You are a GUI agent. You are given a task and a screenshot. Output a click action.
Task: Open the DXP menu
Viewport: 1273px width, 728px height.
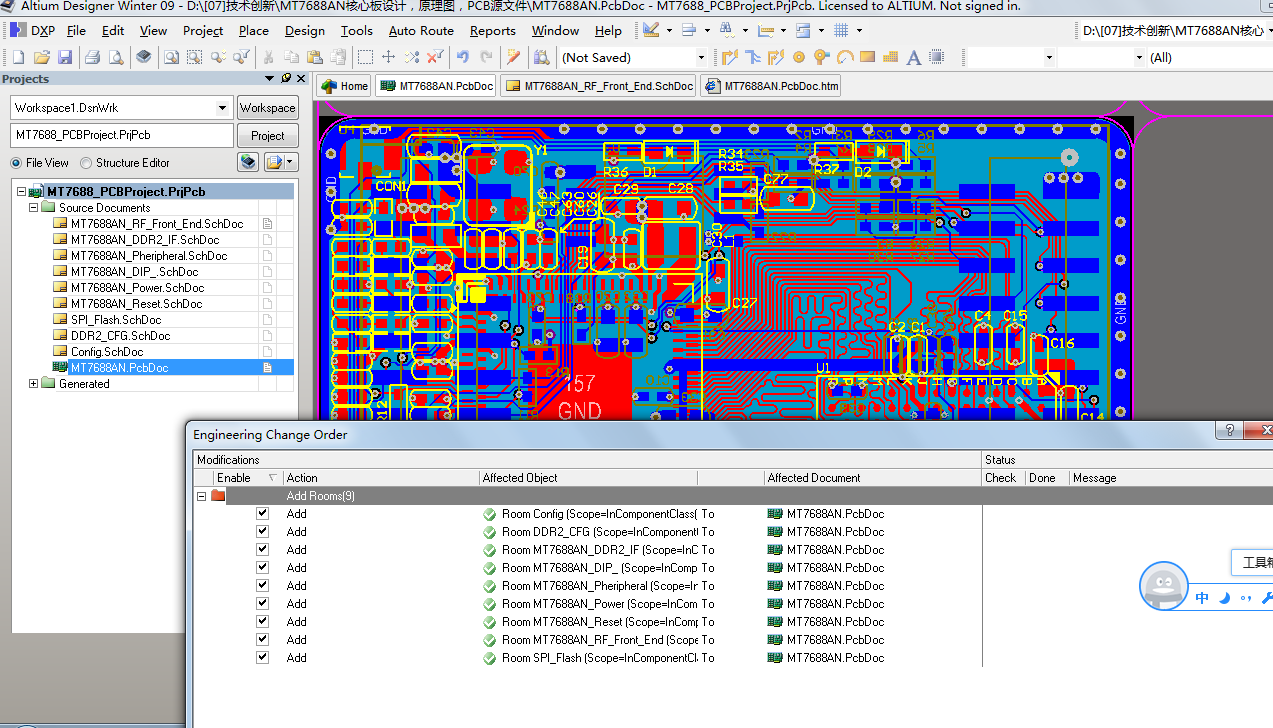click(x=33, y=30)
